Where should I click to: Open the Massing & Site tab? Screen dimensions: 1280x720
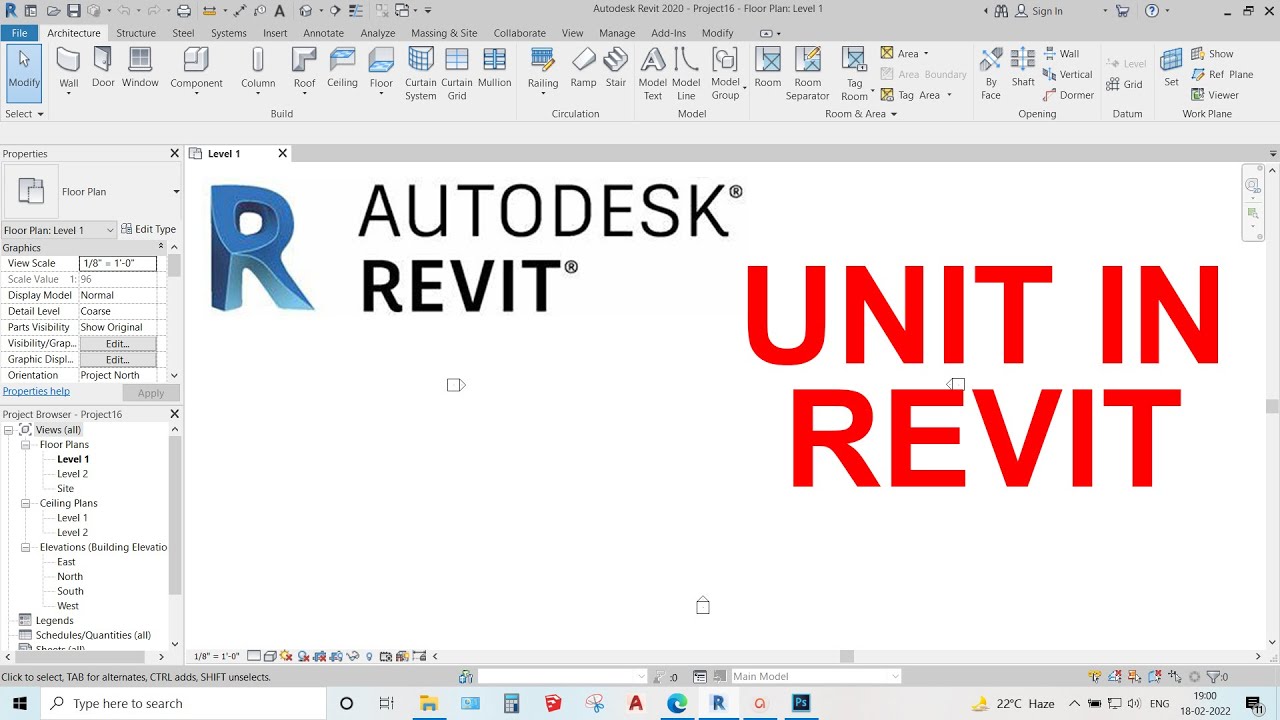(444, 33)
